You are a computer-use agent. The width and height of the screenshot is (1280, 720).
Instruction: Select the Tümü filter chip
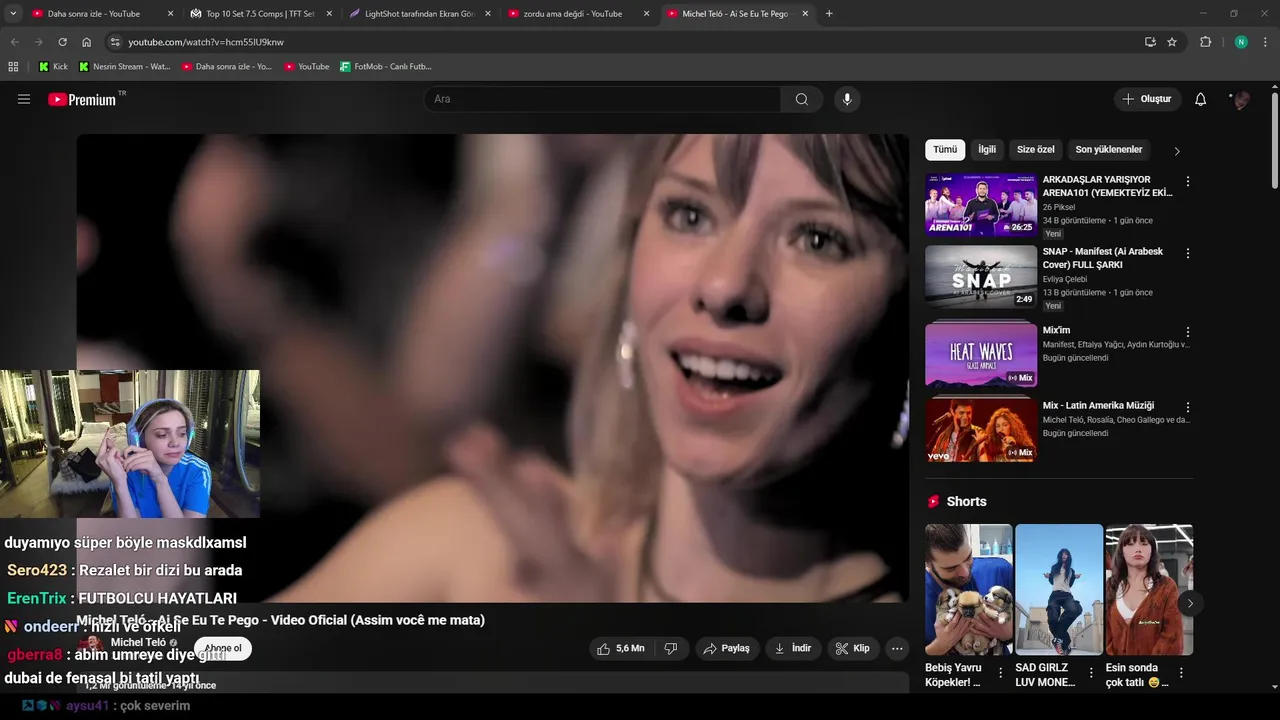coord(945,150)
